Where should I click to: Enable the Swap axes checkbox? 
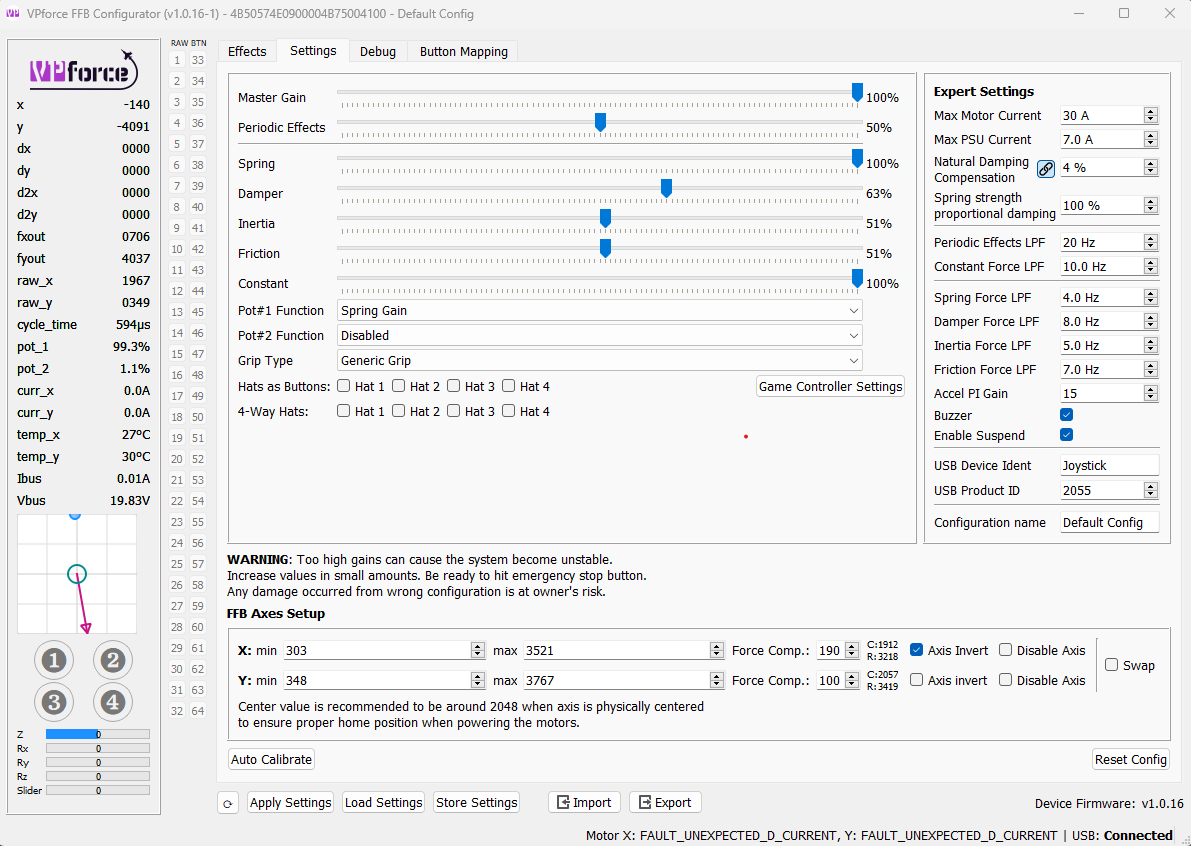1112,665
